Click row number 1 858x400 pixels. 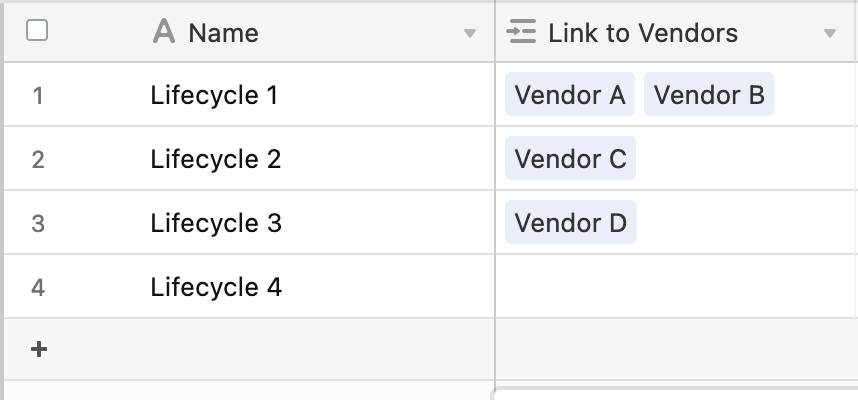38,96
